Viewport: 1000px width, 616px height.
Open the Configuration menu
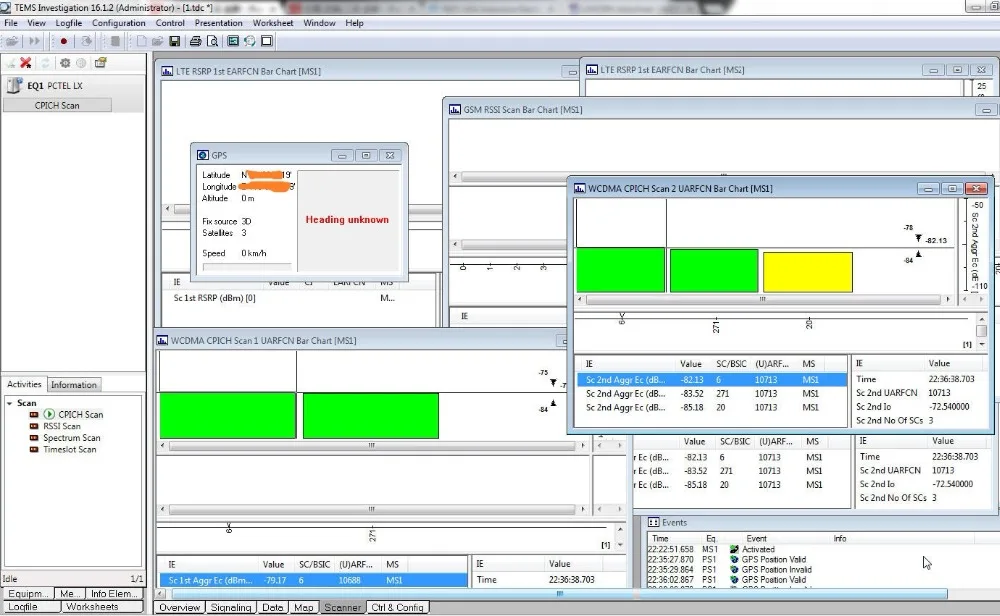[118, 23]
